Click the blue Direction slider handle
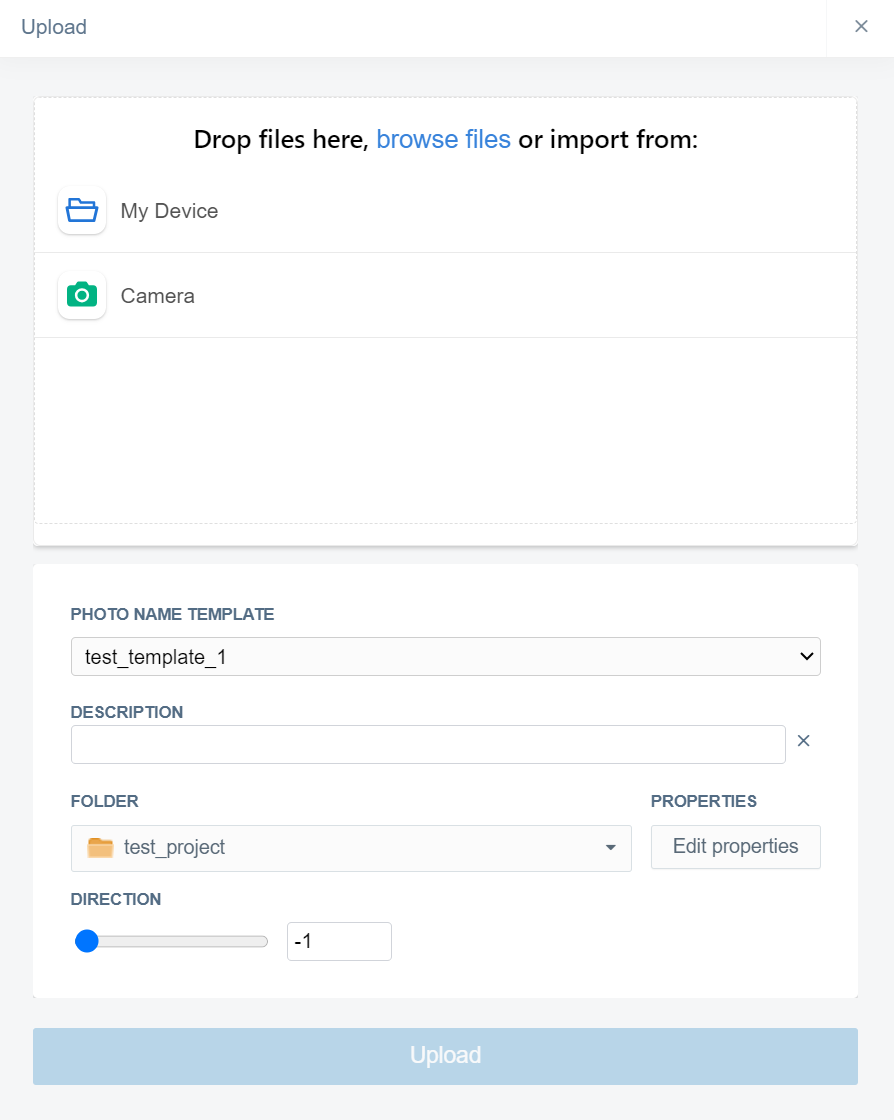 (x=87, y=941)
